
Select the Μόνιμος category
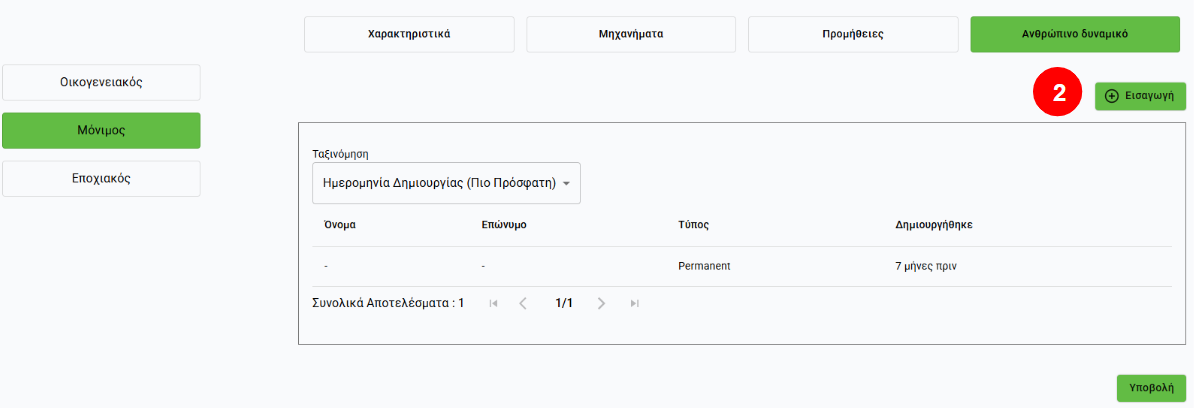click(101, 131)
